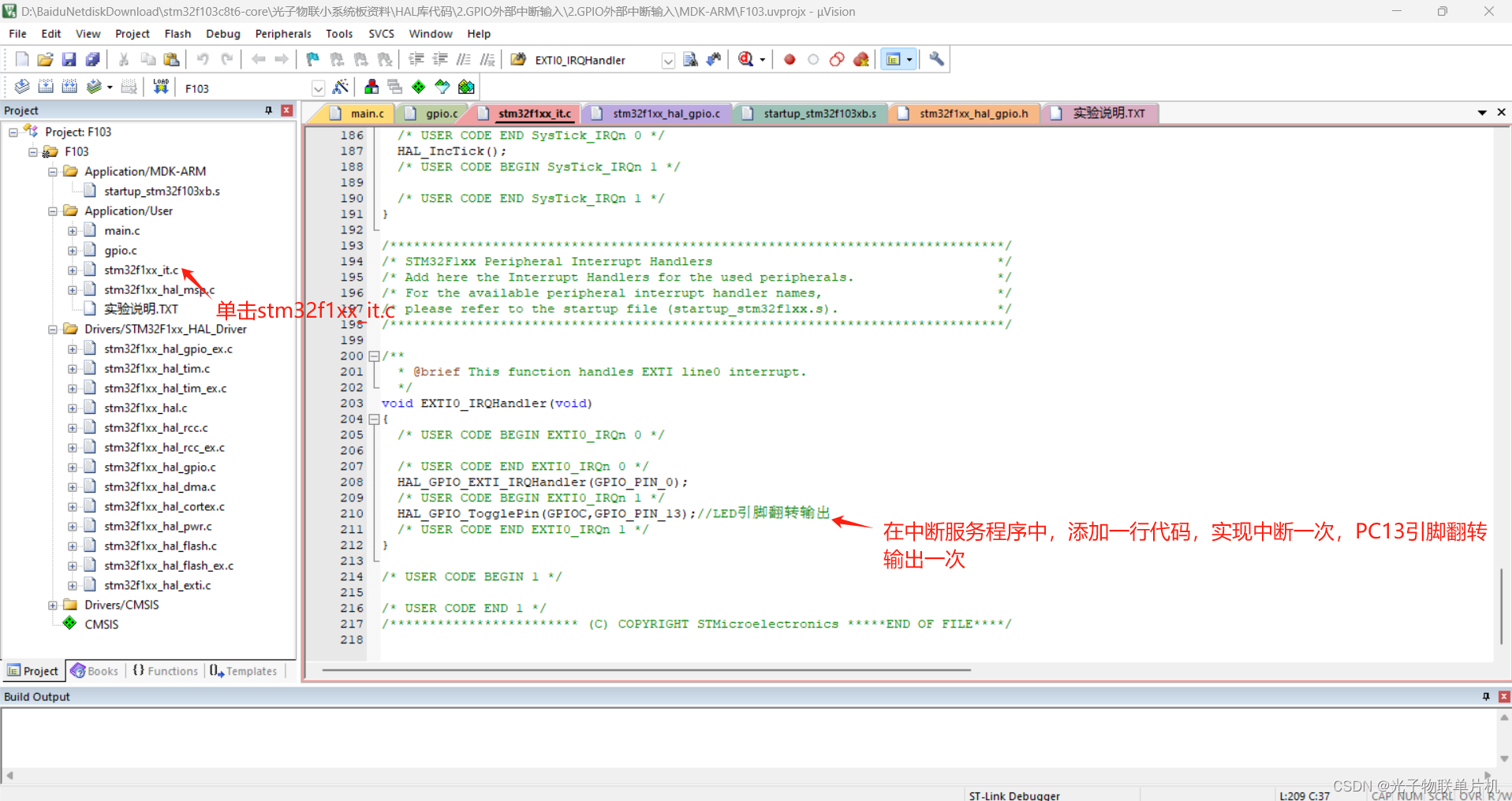This screenshot has width=1512, height=801.
Task: Fold the comment block at line 200
Action: [x=375, y=356]
